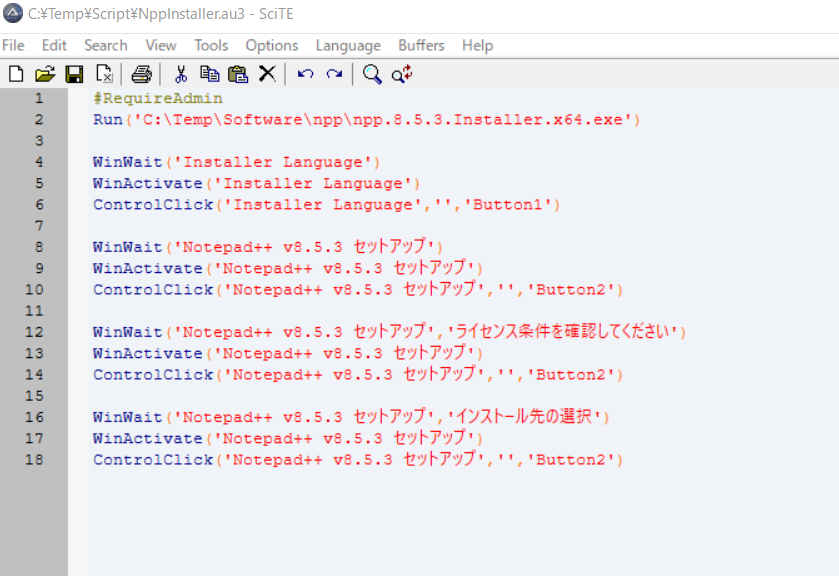Close the current file via toolbar icon
This screenshot has width=839, height=576.
[104, 74]
